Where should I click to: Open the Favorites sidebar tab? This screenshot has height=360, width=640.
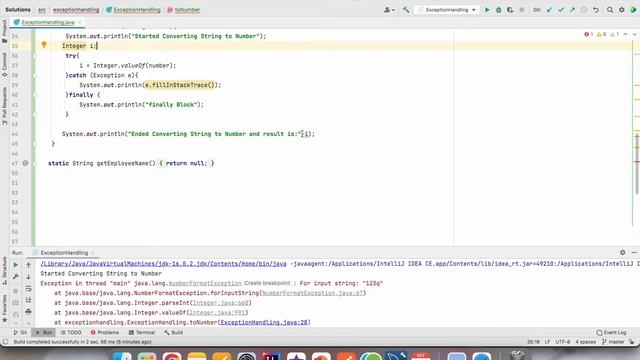coord(4,308)
